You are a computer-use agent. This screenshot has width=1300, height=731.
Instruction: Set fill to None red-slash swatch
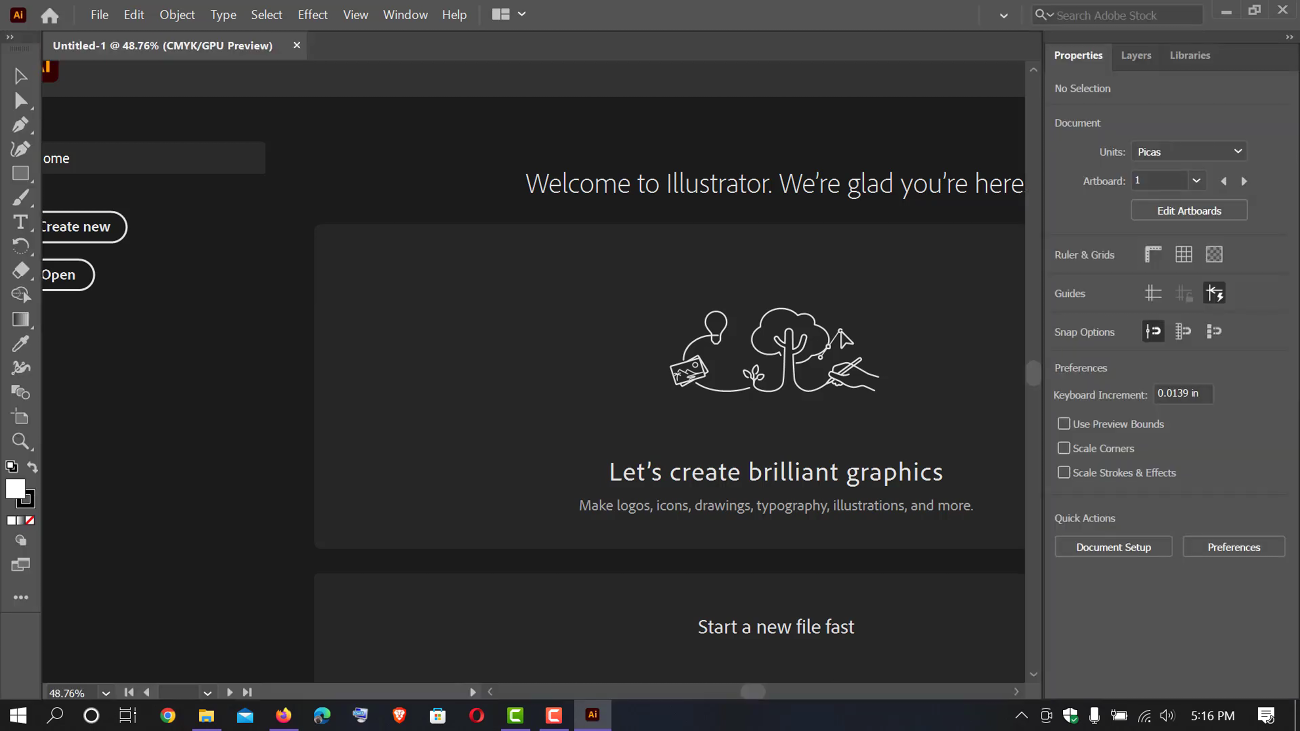coord(30,520)
